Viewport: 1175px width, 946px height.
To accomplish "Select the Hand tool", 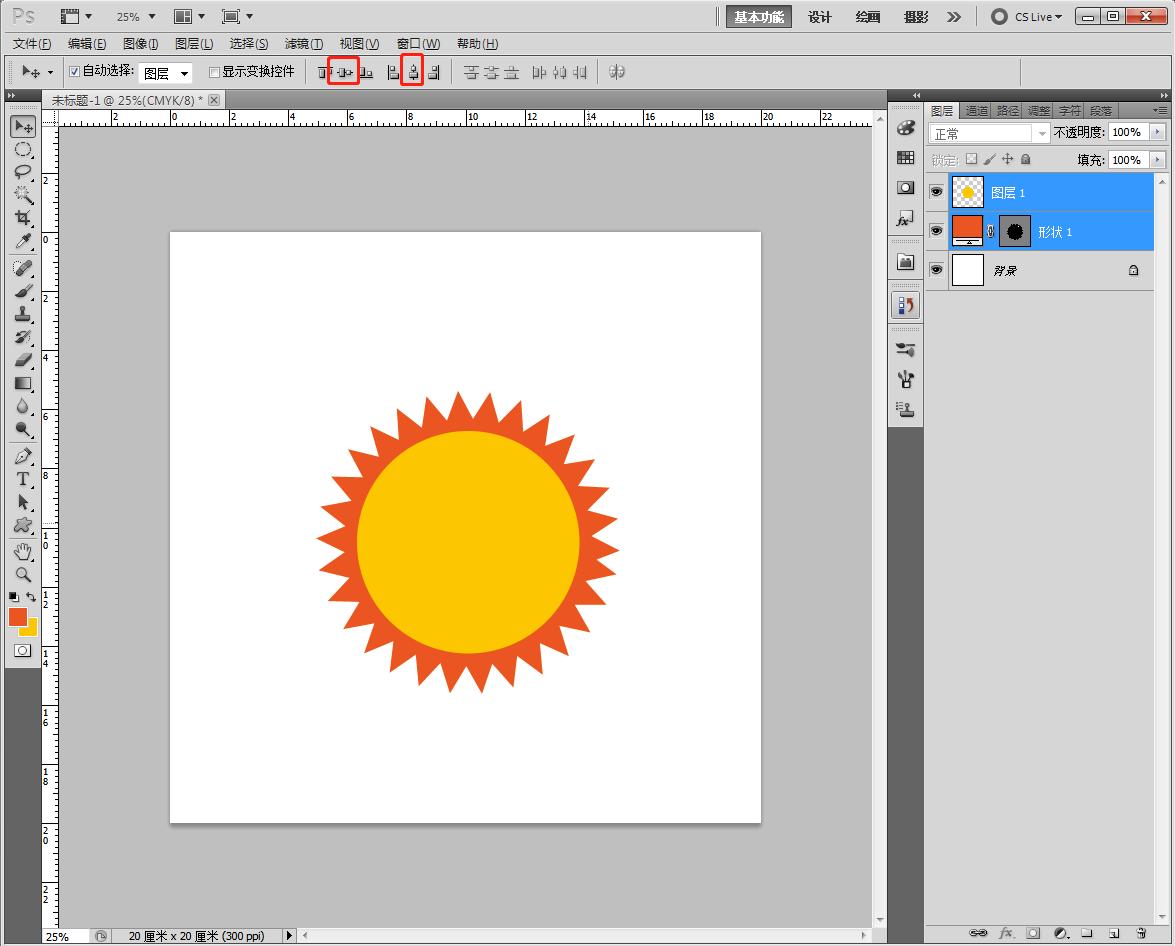I will point(23,551).
